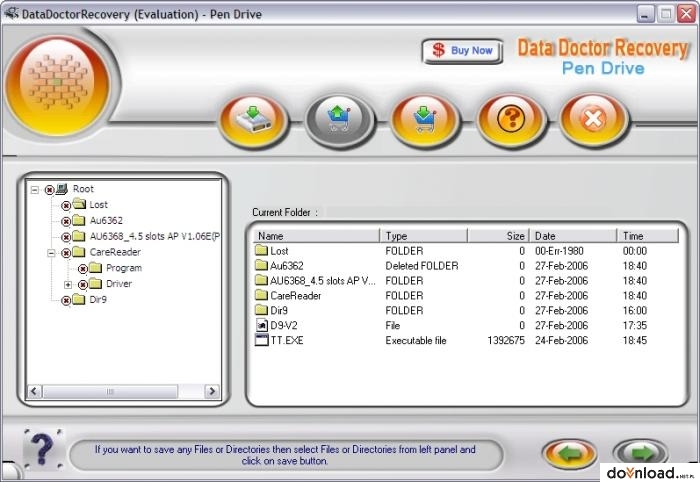Click the Current Folder path field
Viewport: 700px width, 482px height.
pos(502,212)
